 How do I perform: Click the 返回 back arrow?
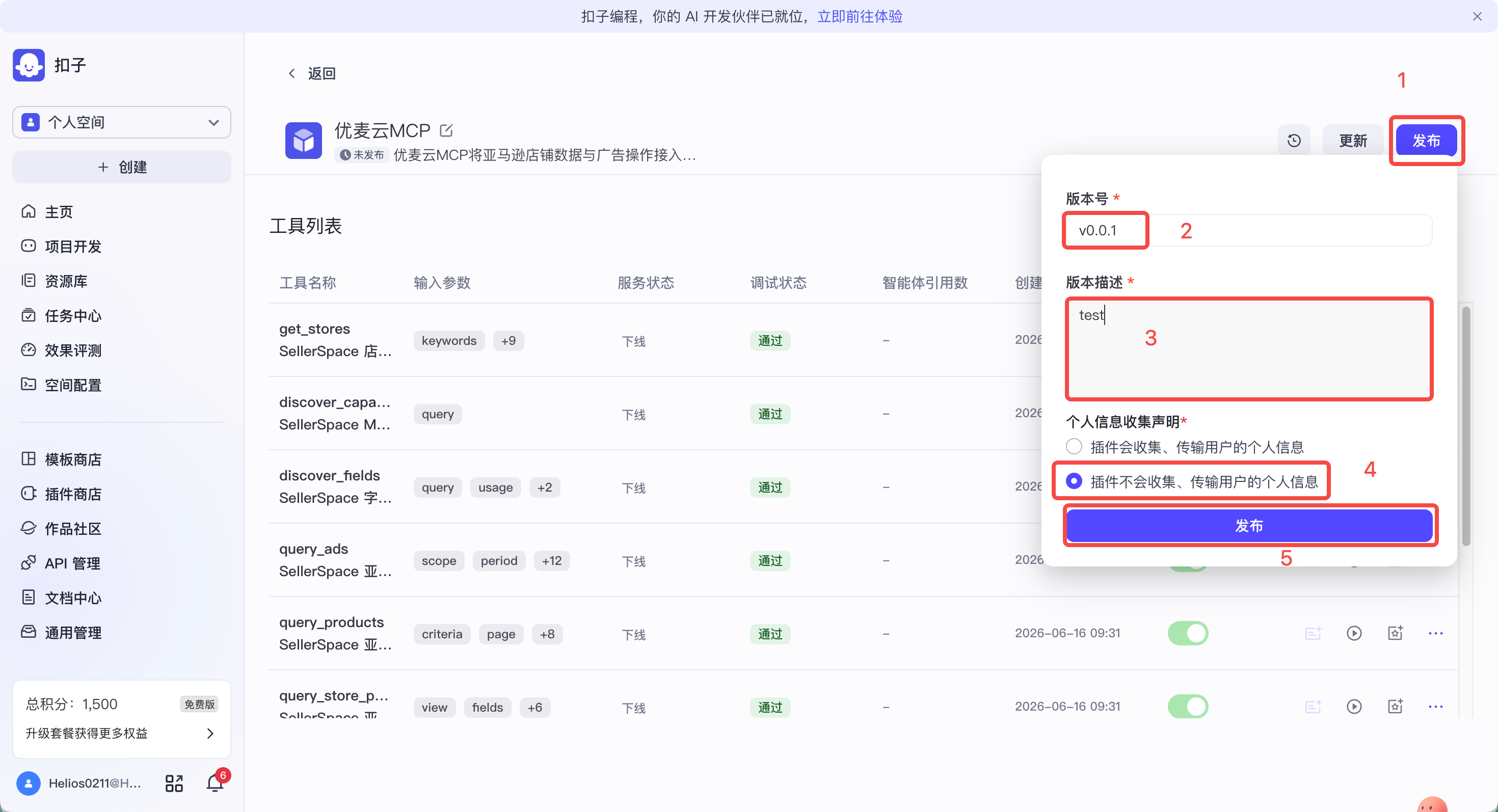click(292, 73)
